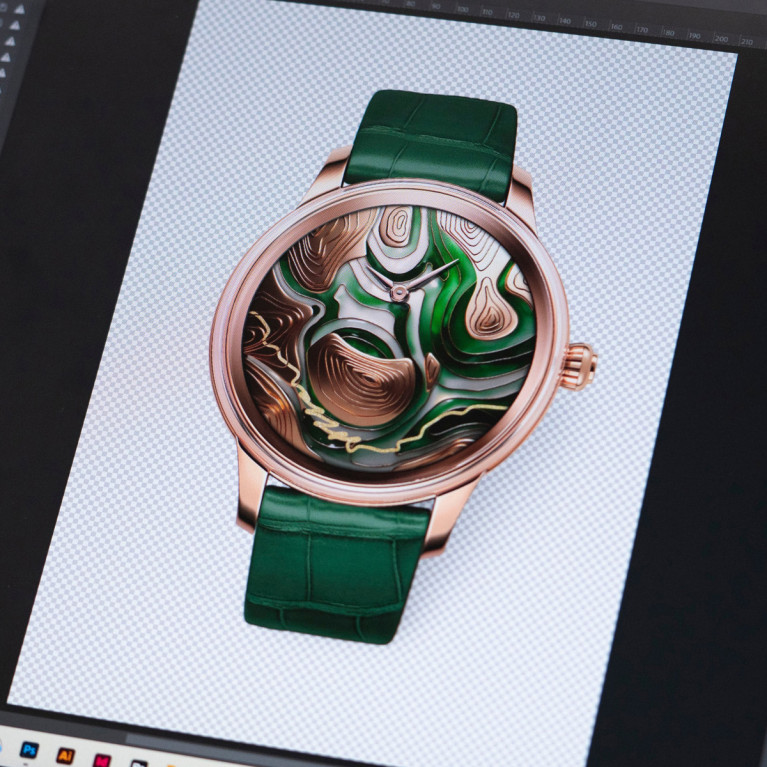
Task: Open Photoshop from the dock
Action: click(x=29, y=749)
